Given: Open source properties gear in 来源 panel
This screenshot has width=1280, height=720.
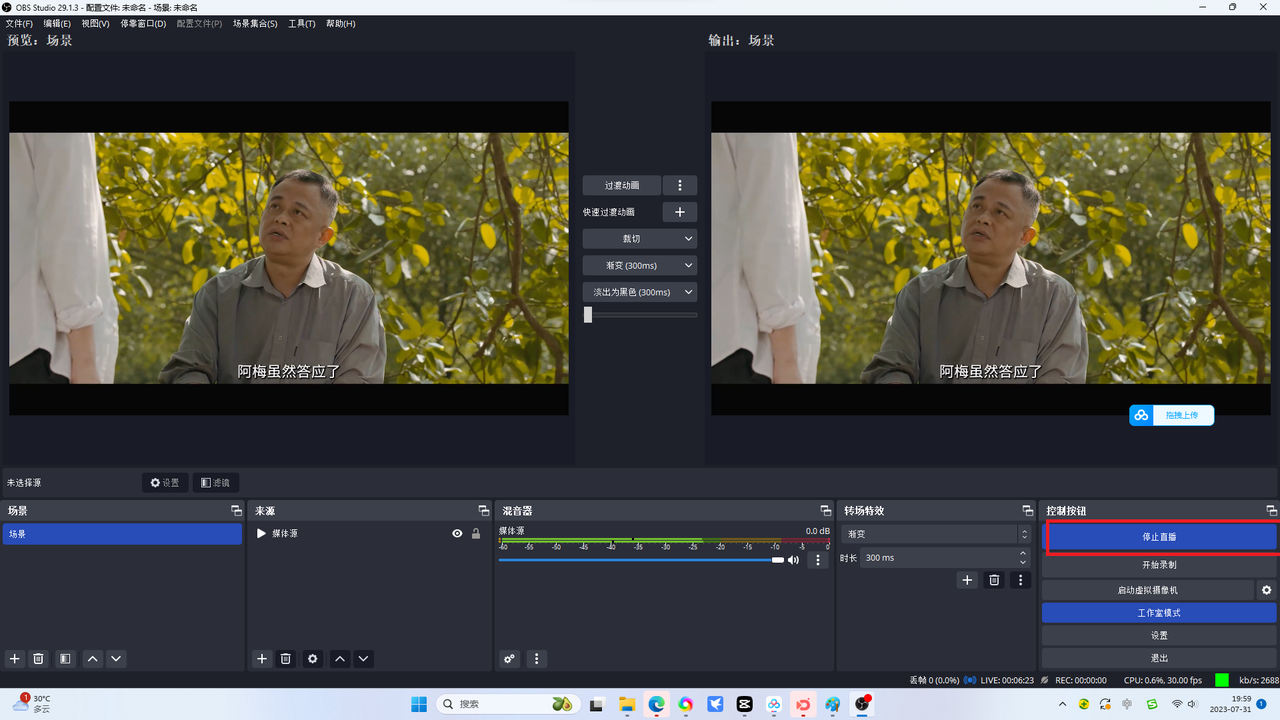Looking at the screenshot, I should pyautogui.click(x=313, y=659).
